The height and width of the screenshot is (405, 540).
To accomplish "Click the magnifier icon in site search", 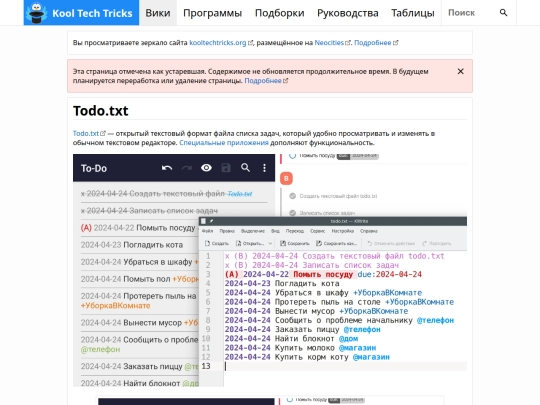I will [503, 13].
